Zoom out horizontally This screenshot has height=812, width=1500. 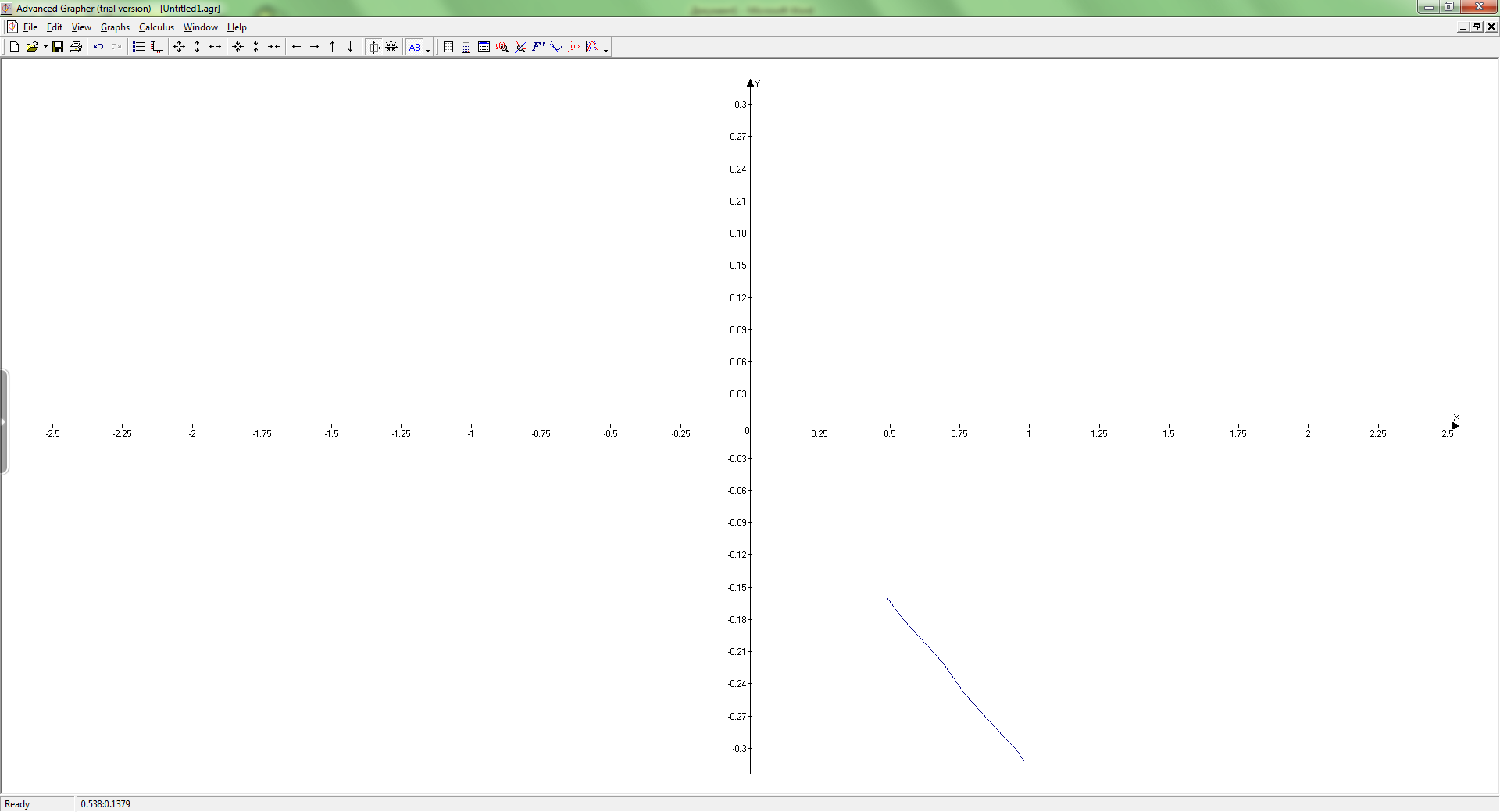click(274, 47)
